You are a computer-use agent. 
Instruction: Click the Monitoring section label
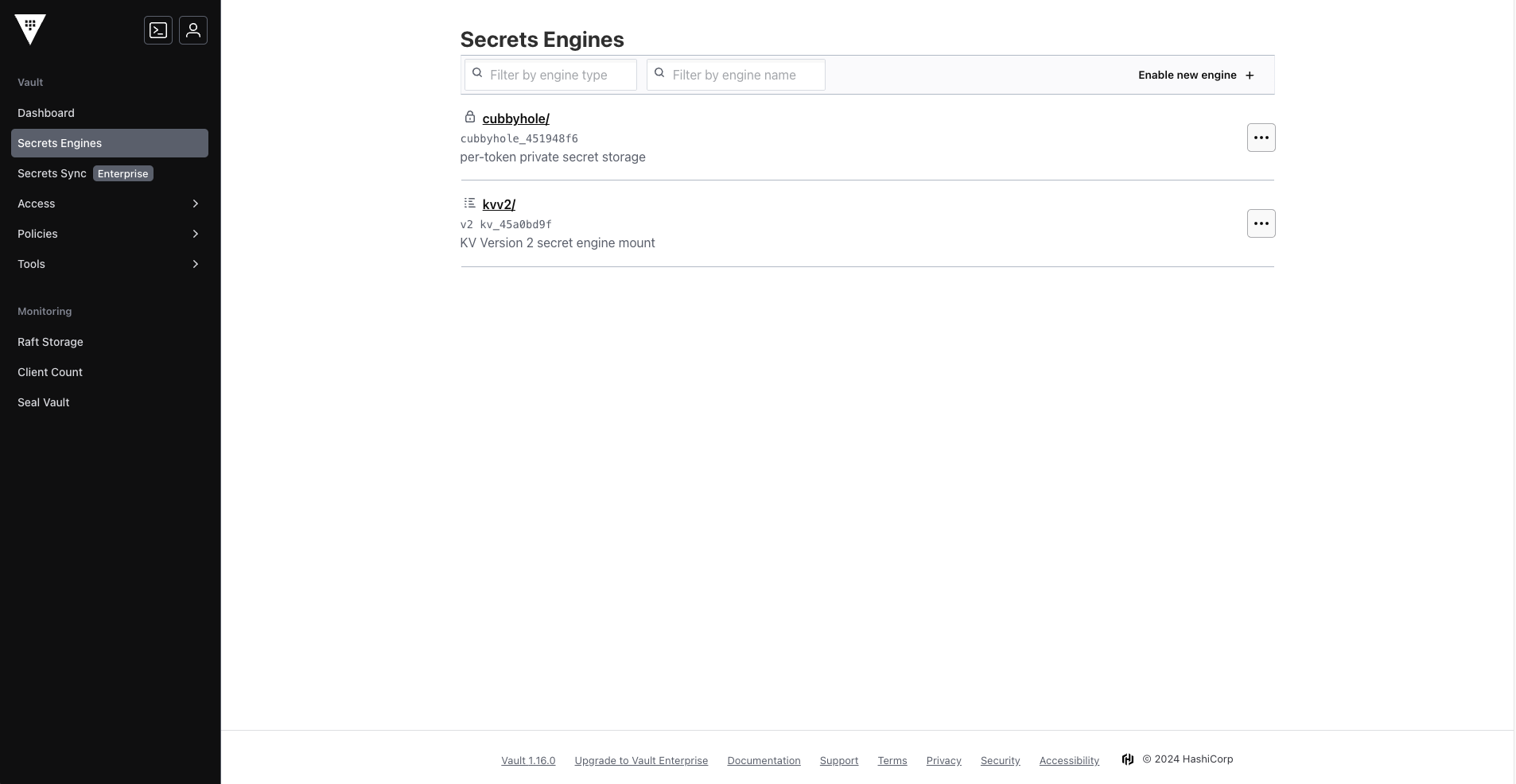point(45,311)
